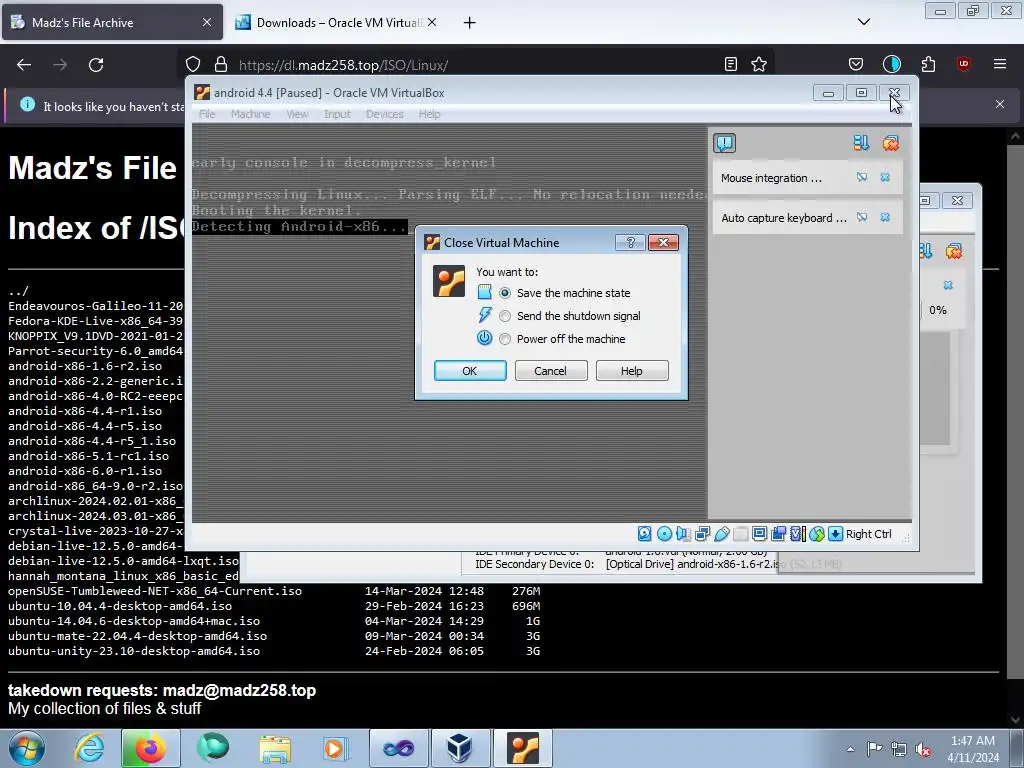1024x768 pixels.
Task: Click OK in Close Virtual Machine dialog
Action: pyautogui.click(x=470, y=371)
